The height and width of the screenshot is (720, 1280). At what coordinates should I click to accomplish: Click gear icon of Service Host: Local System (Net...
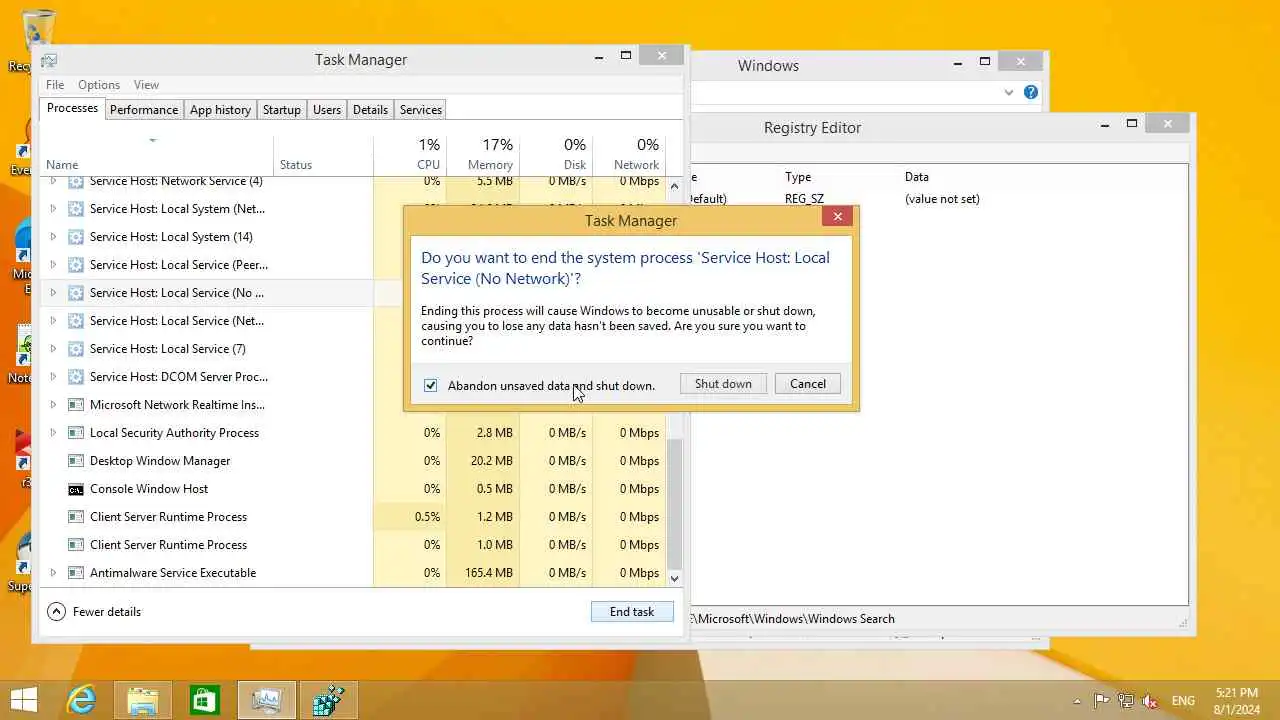coord(75,209)
